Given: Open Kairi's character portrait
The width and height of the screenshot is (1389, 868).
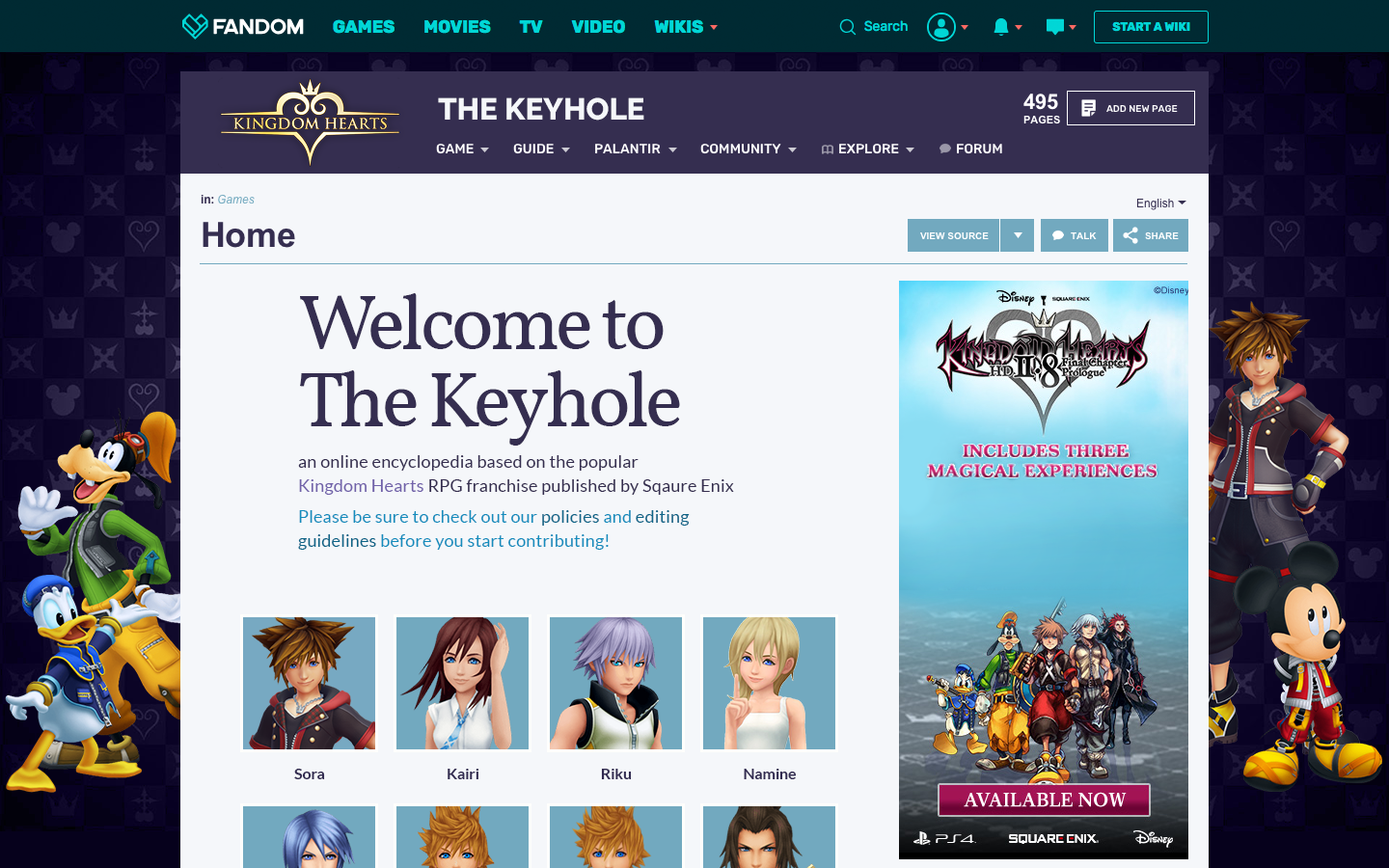Looking at the screenshot, I should [x=463, y=683].
